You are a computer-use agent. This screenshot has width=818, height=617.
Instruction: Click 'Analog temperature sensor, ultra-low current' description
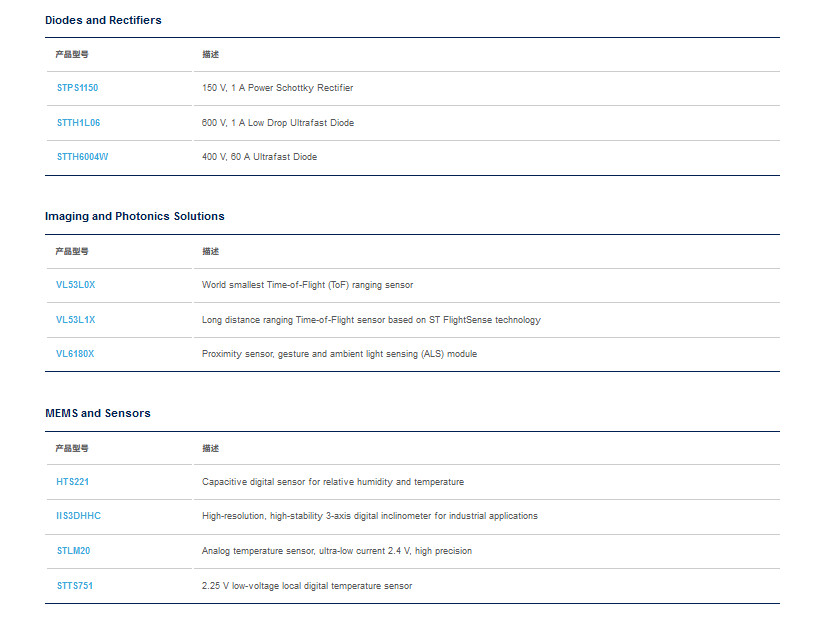tap(336, 551)
